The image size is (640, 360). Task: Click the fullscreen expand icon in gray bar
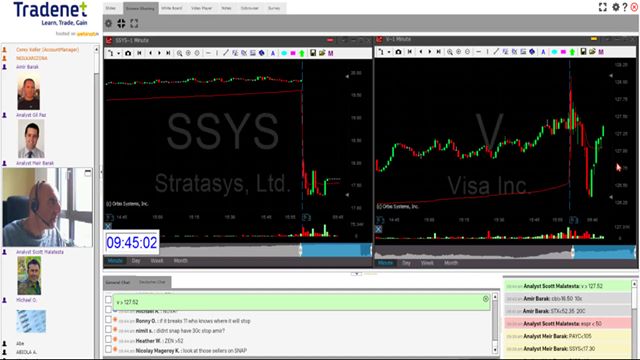point(134,24)
